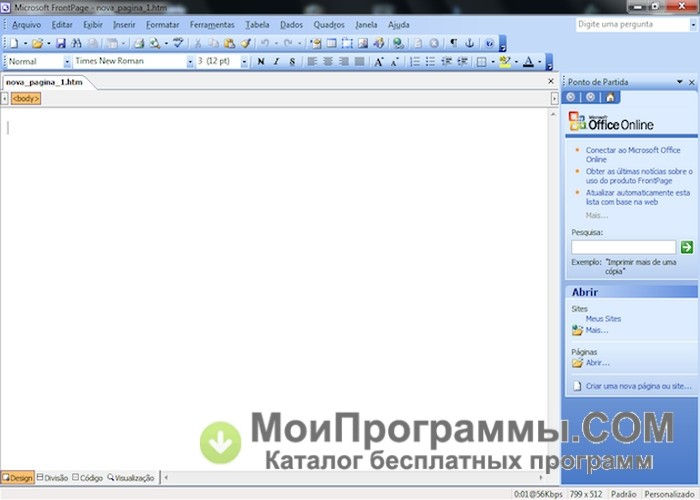Switch to the Divisão view tab

tap(52, 478)
